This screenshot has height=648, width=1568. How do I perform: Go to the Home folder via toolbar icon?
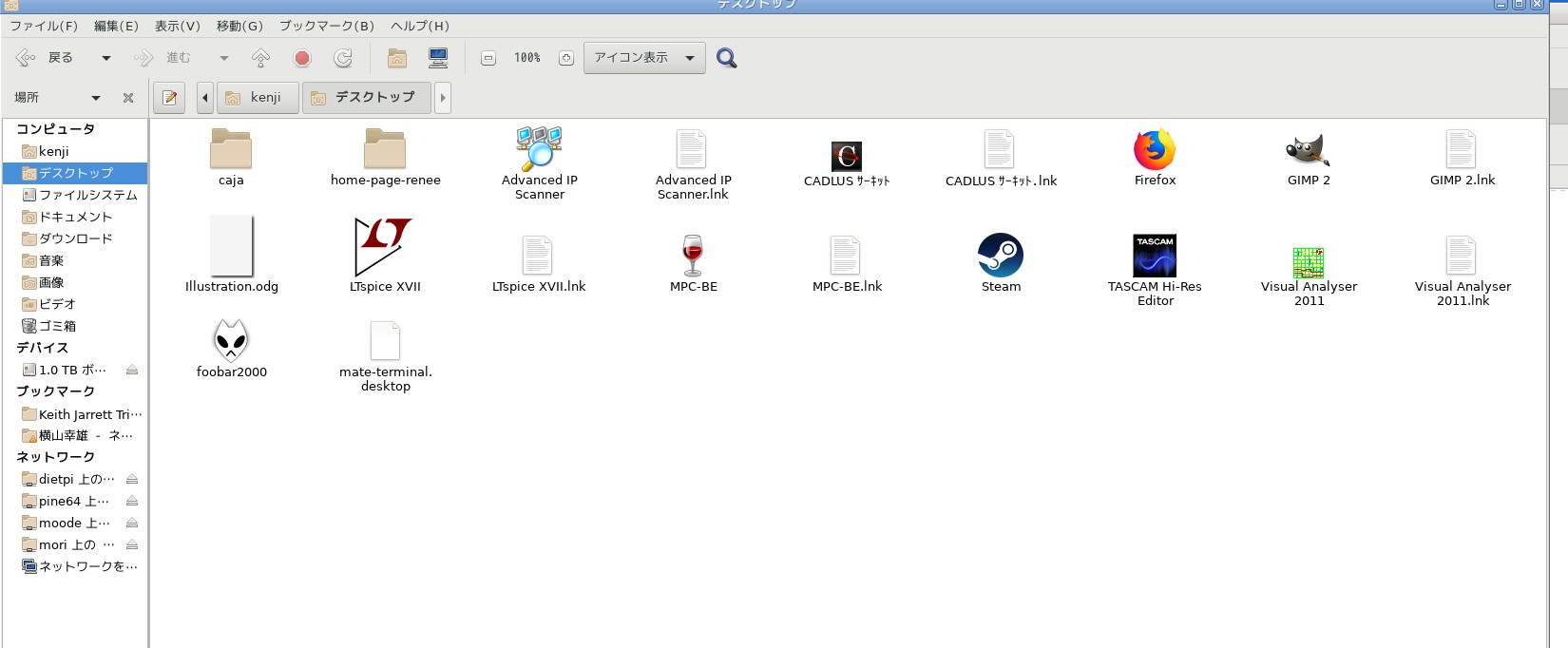click(397, 59)
